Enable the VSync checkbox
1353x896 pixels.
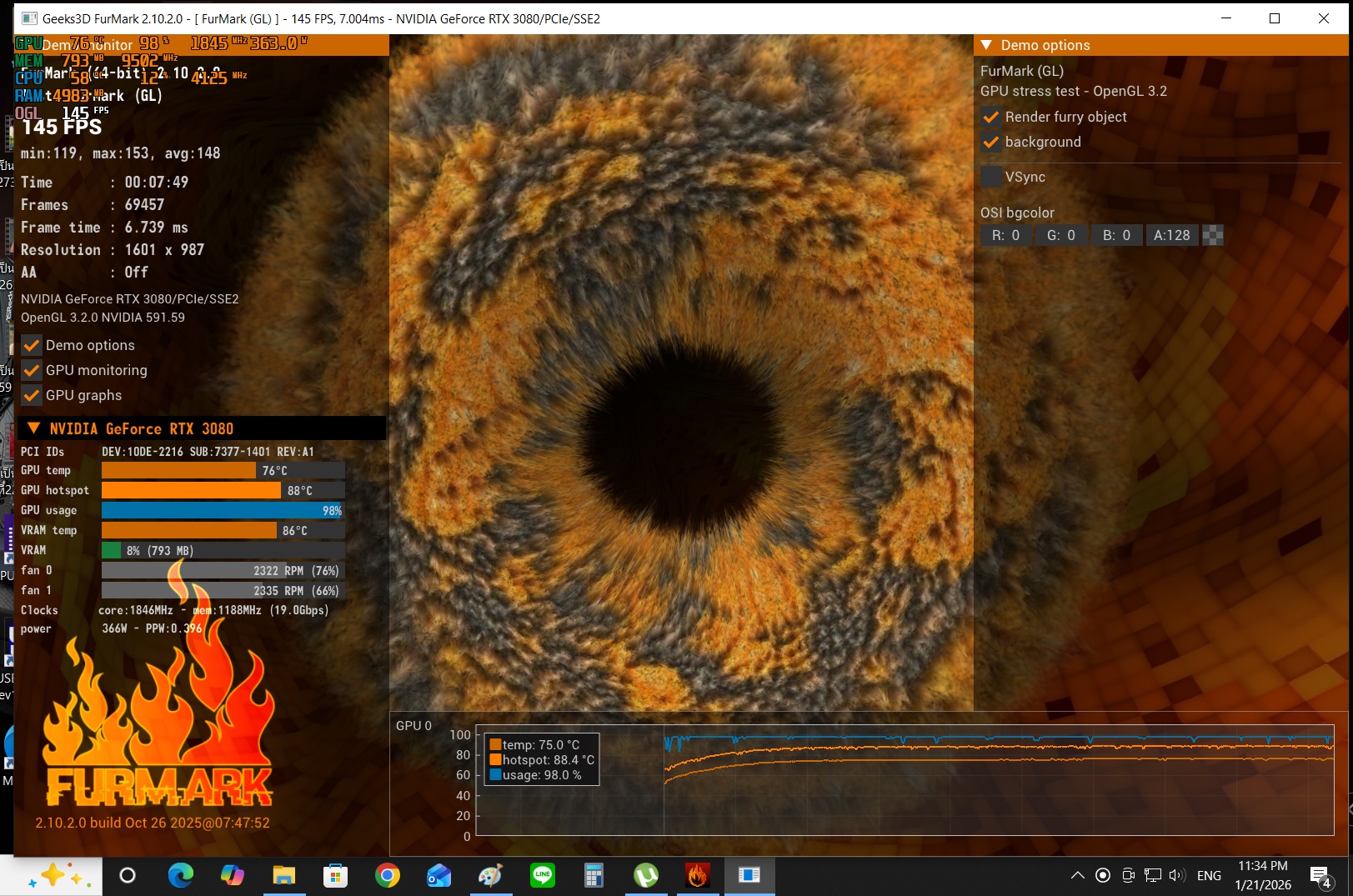pyautogui.click(x=991, y=177)
